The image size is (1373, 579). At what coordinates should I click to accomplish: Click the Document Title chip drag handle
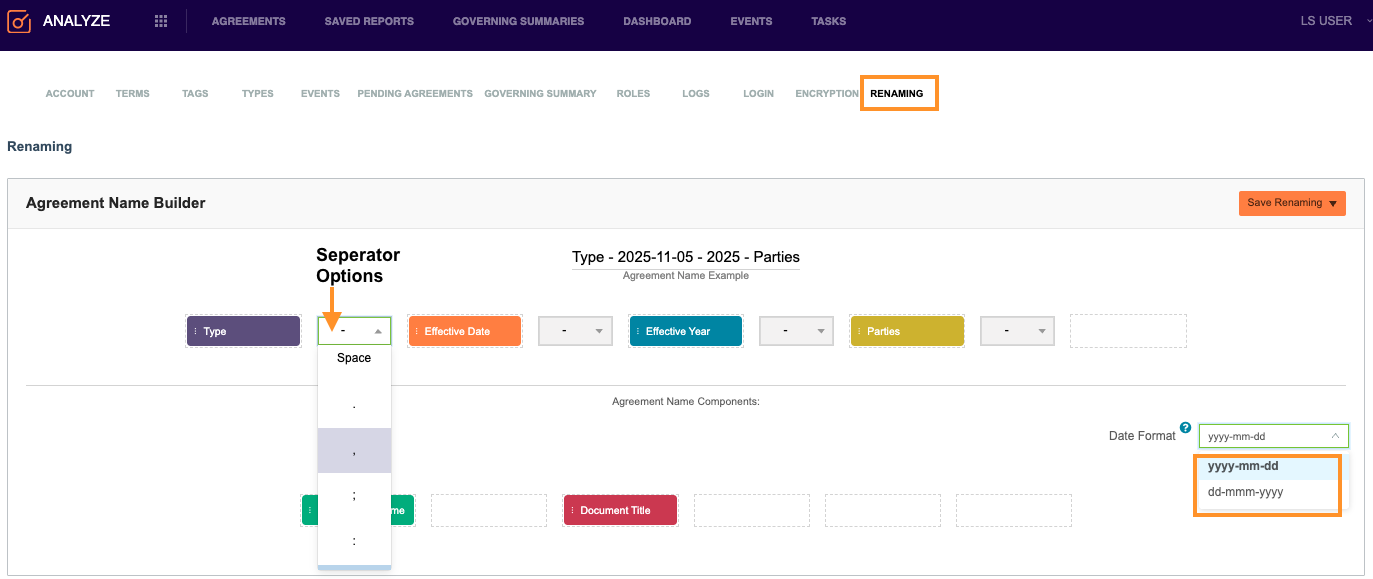click(572, 511)
